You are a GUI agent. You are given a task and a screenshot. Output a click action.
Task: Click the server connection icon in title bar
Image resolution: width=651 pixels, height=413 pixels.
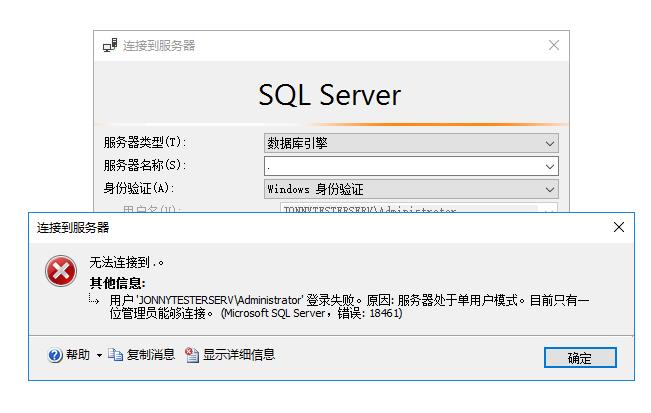pyautogui.click(x=110, y=46)
